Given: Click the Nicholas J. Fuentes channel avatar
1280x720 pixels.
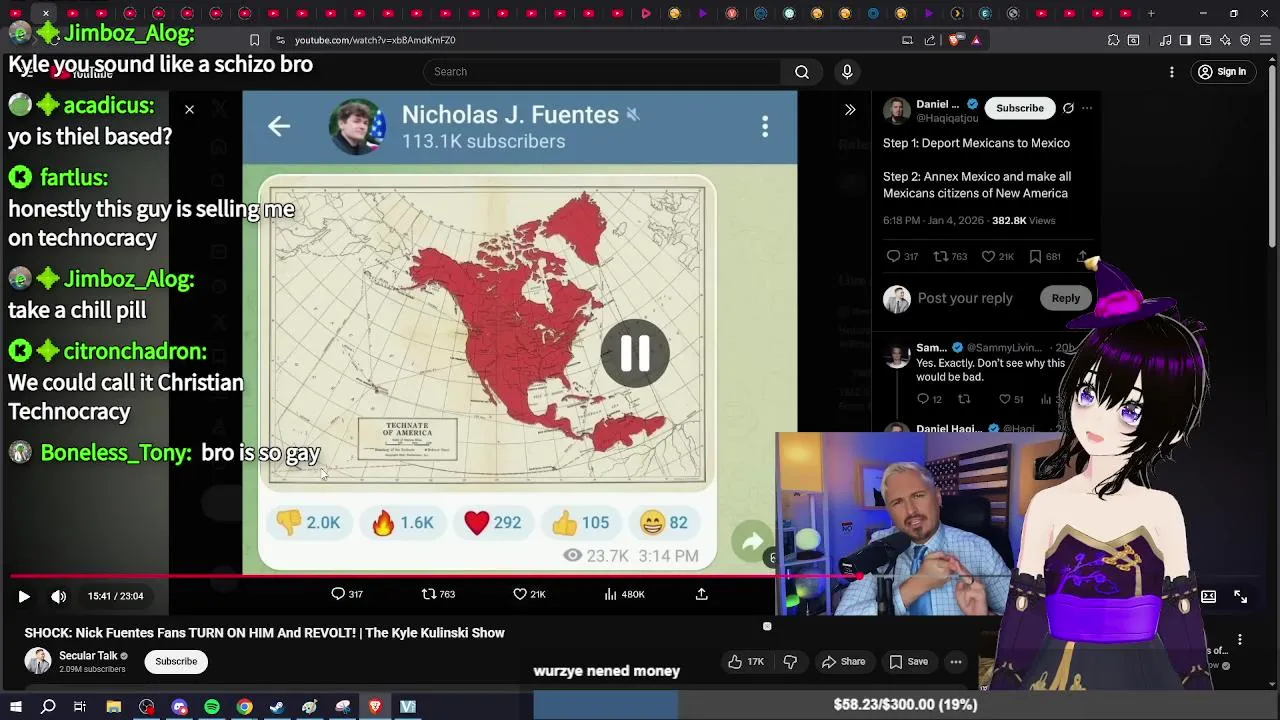Looking at the screenshot, I should pyautogui.click(x=357, y=127).
